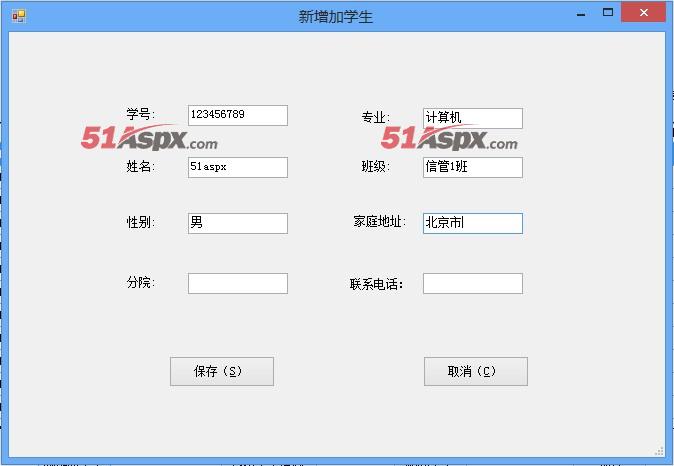Click the 专业 input field
The image size is (674, 466).
pyautogui.click(x=473, y=118)
